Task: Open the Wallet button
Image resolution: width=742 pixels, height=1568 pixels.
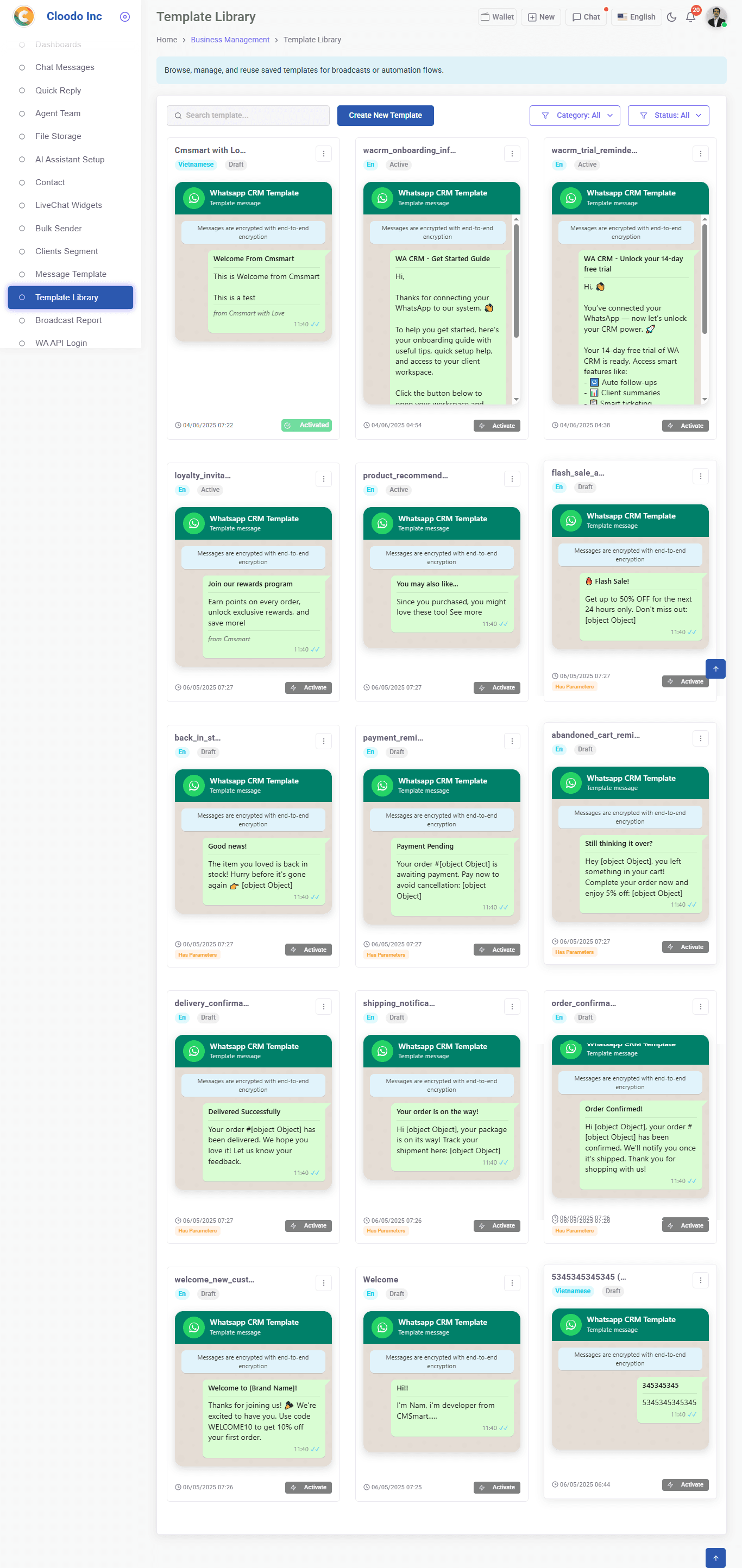Action: click(497, 17)
